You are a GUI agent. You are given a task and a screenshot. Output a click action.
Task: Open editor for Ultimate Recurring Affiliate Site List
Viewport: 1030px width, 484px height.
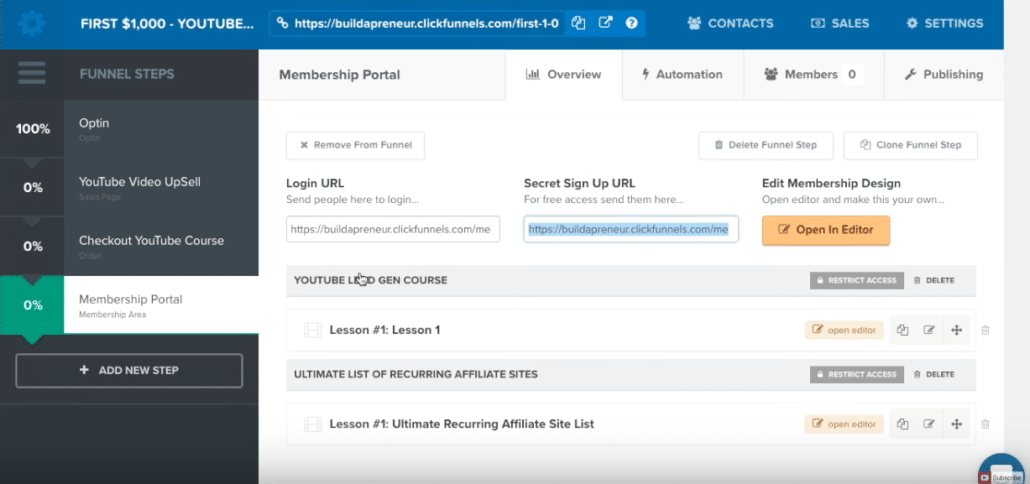click(x=844, y=424)
